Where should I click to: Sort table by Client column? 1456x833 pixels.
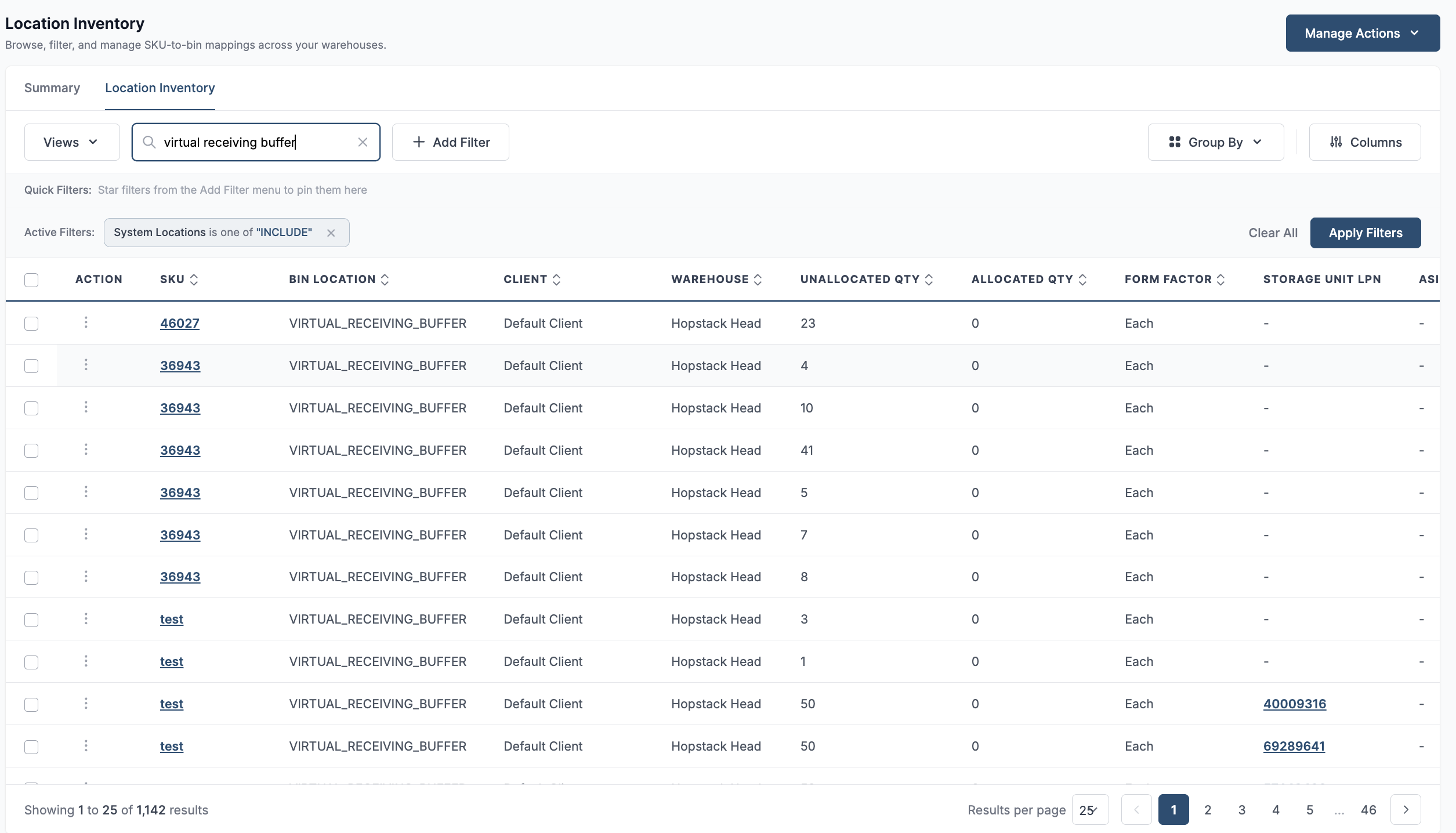(556, 280)
